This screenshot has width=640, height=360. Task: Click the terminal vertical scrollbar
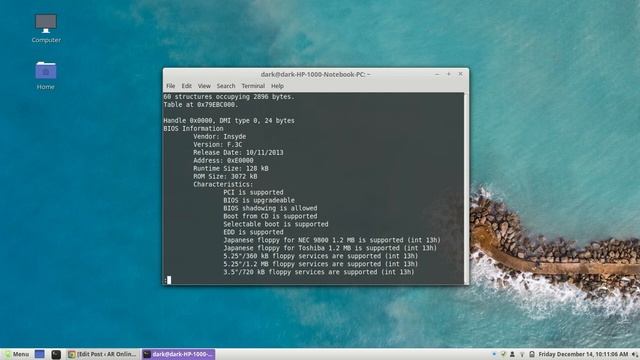[466, 188]
